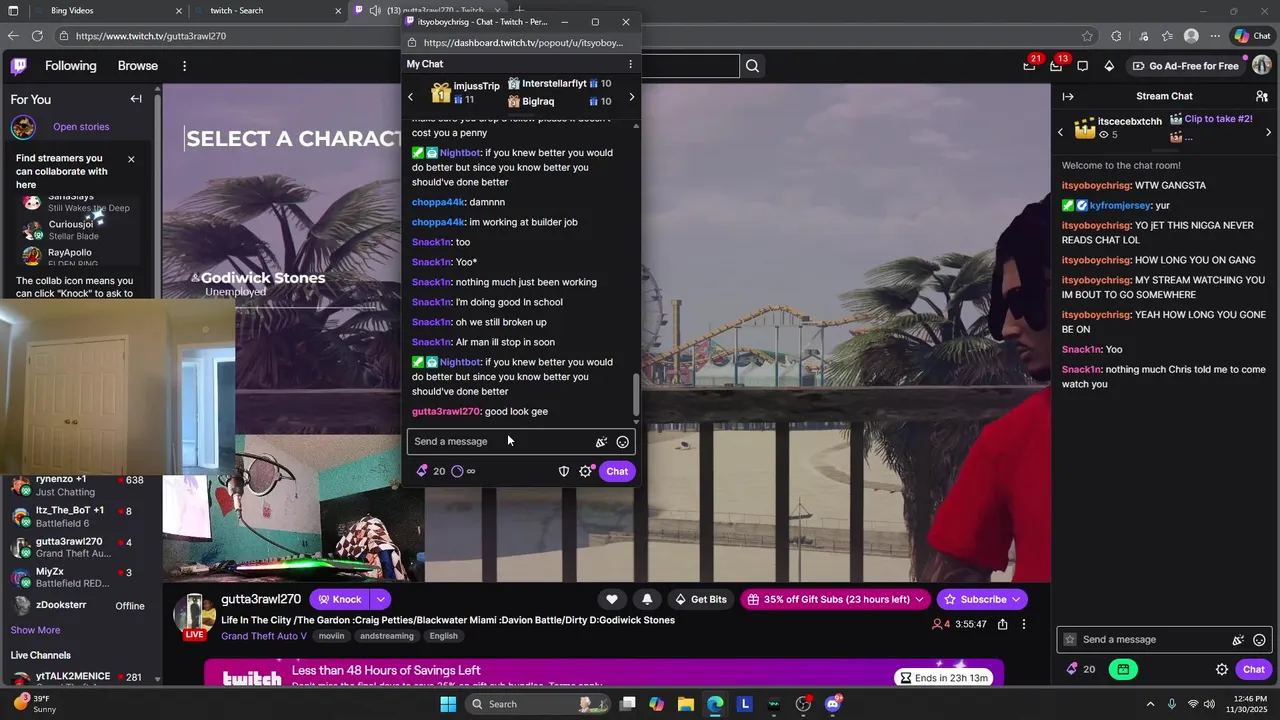Viewport: 1280px width, 720px height.
Task: Open emote picker in Stream Chat
Action: coord(1259,640)
